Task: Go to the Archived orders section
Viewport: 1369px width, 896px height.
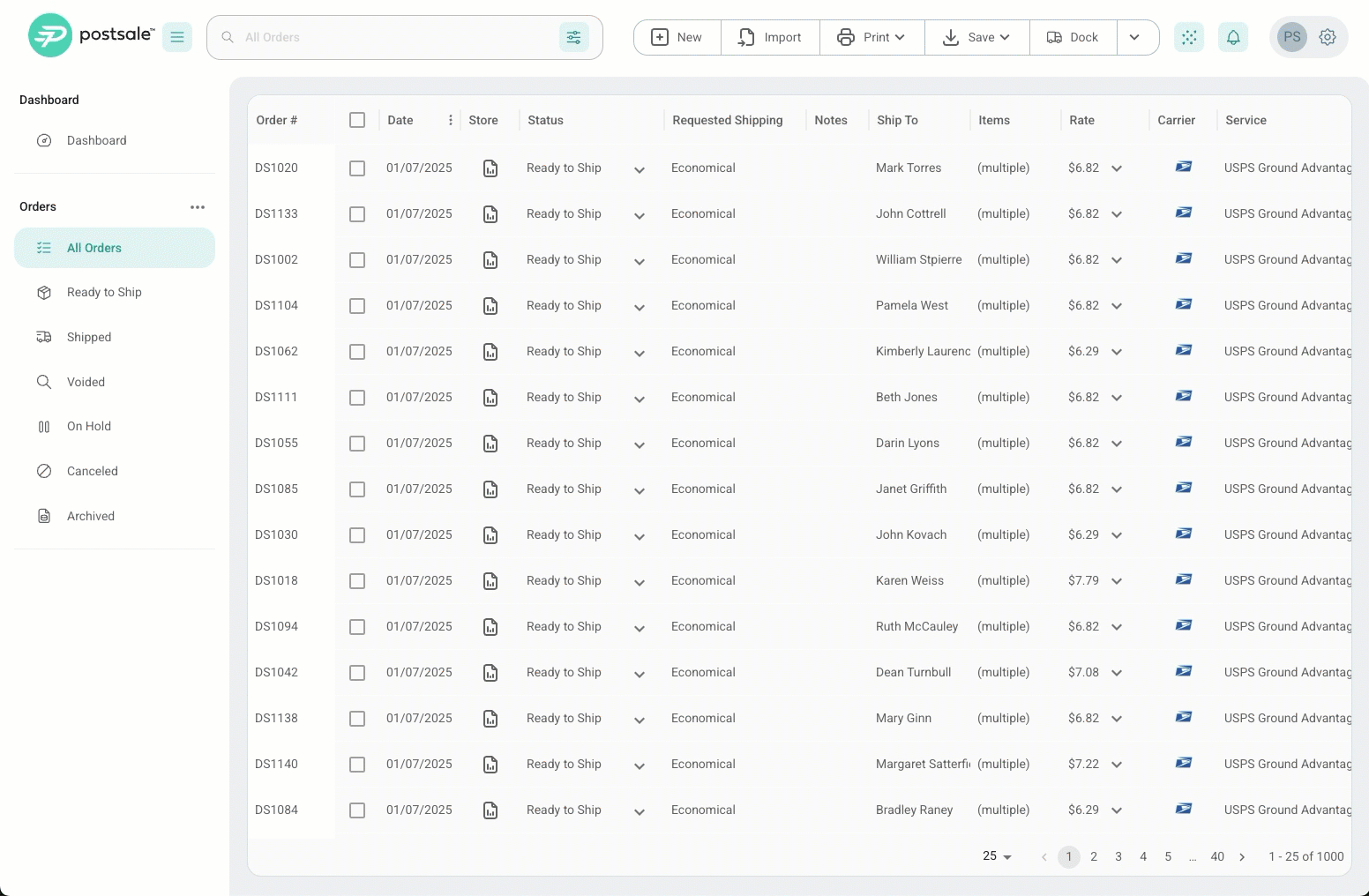Action: [x=91, y=517]
